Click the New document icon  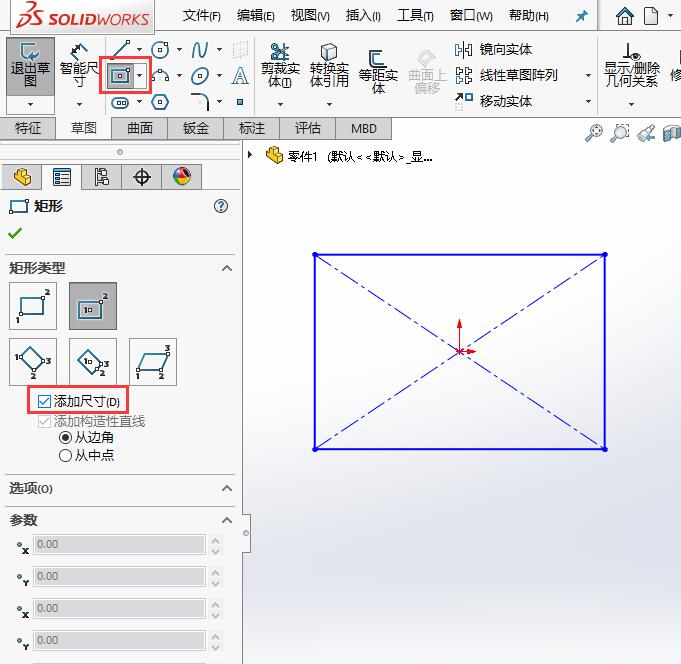(651, 17)
